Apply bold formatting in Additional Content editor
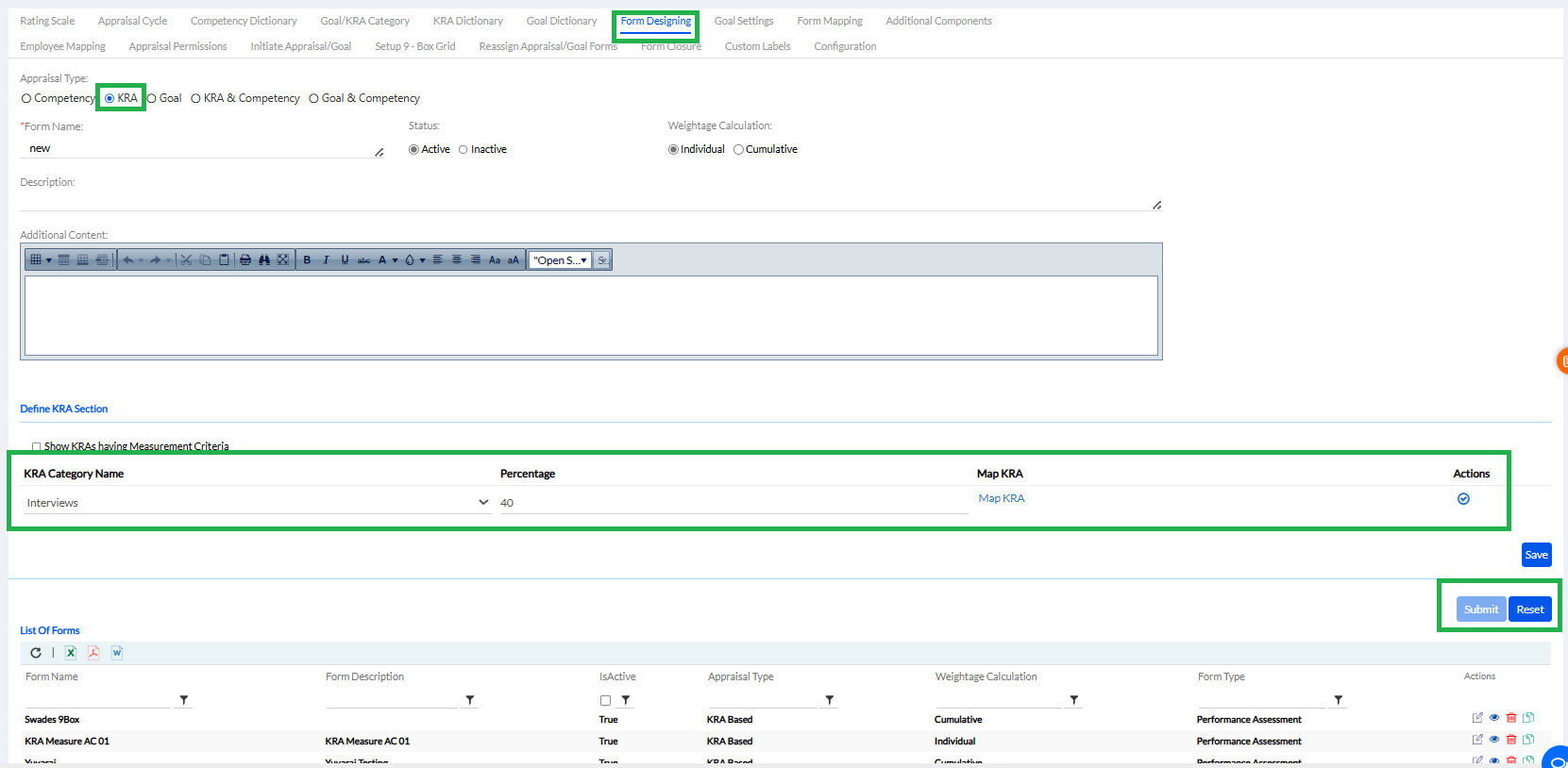This screenshot has width=1568, height=768. pos(307,260)
